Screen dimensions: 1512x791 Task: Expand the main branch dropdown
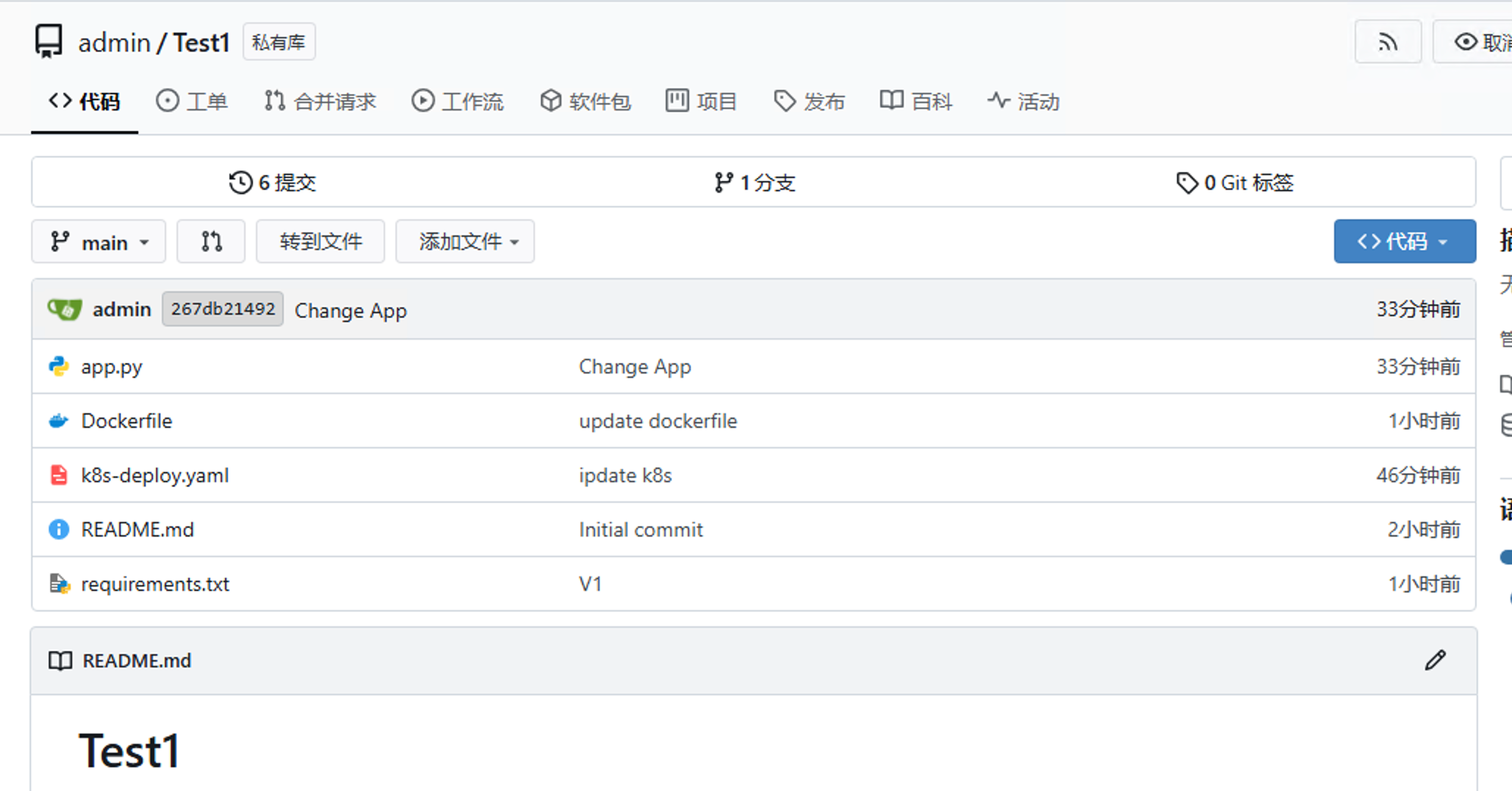pos(98,242)
